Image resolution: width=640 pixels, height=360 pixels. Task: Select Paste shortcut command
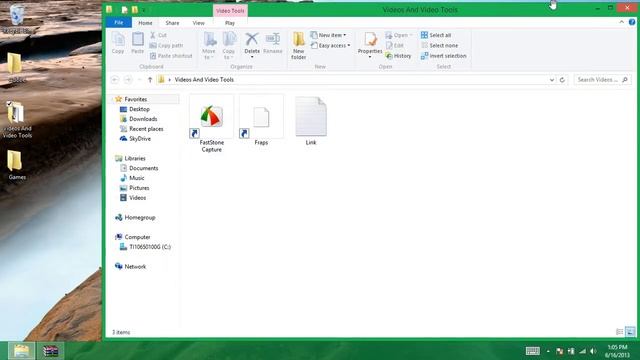[x=171, y=56]
